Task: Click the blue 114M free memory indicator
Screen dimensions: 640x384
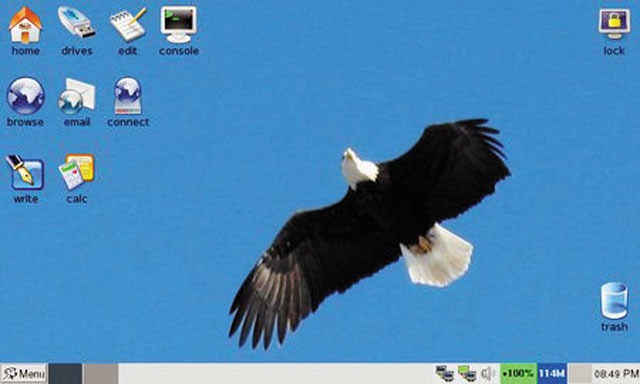Action: coord(552,373)
